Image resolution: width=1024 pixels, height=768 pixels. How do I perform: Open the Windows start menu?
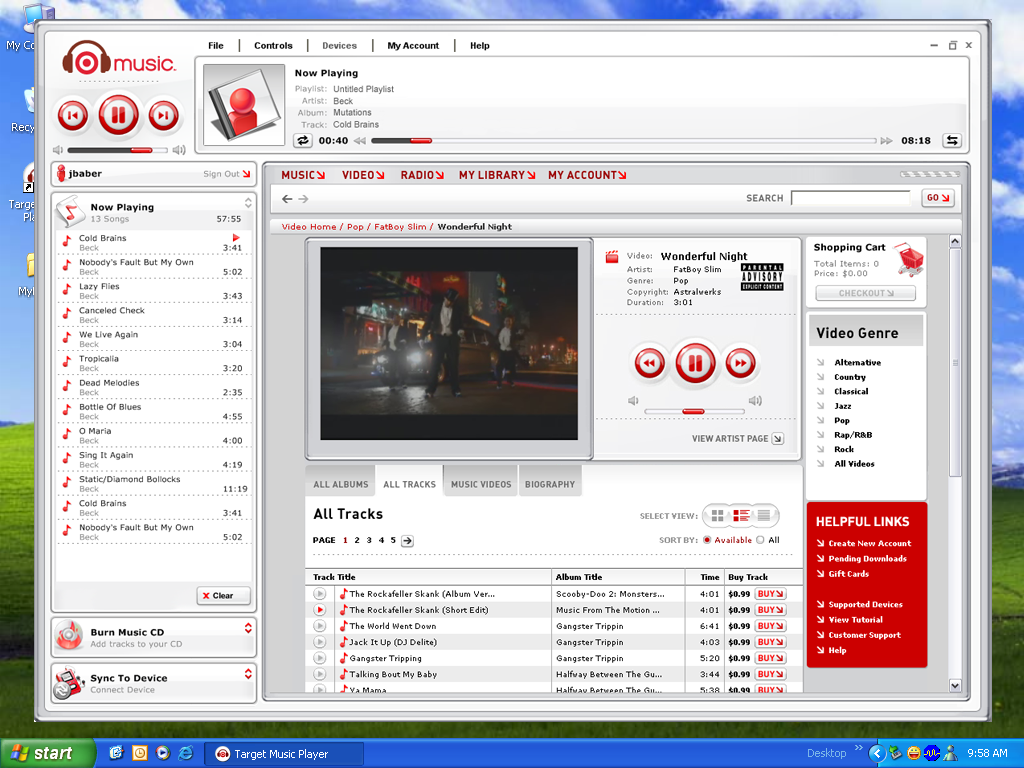point(47,754)
